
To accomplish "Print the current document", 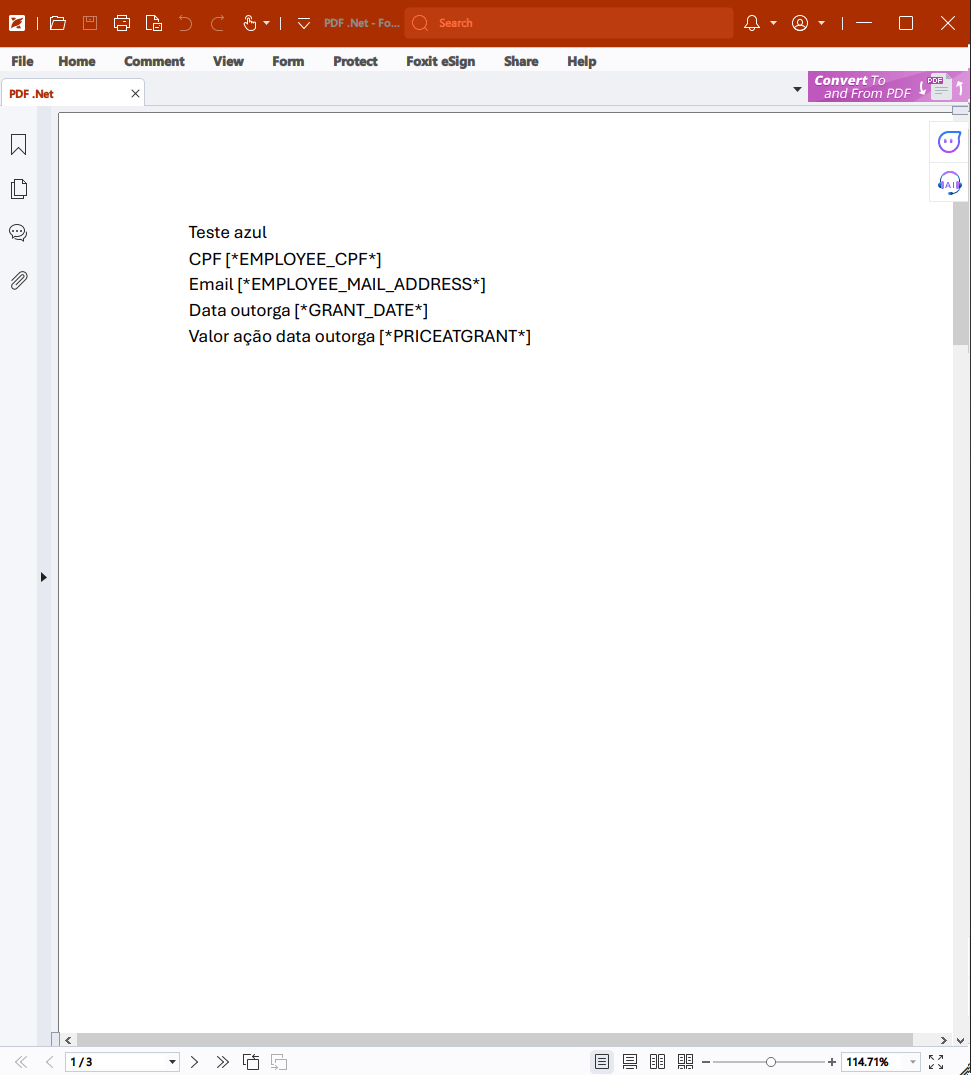I will (121, 22).
